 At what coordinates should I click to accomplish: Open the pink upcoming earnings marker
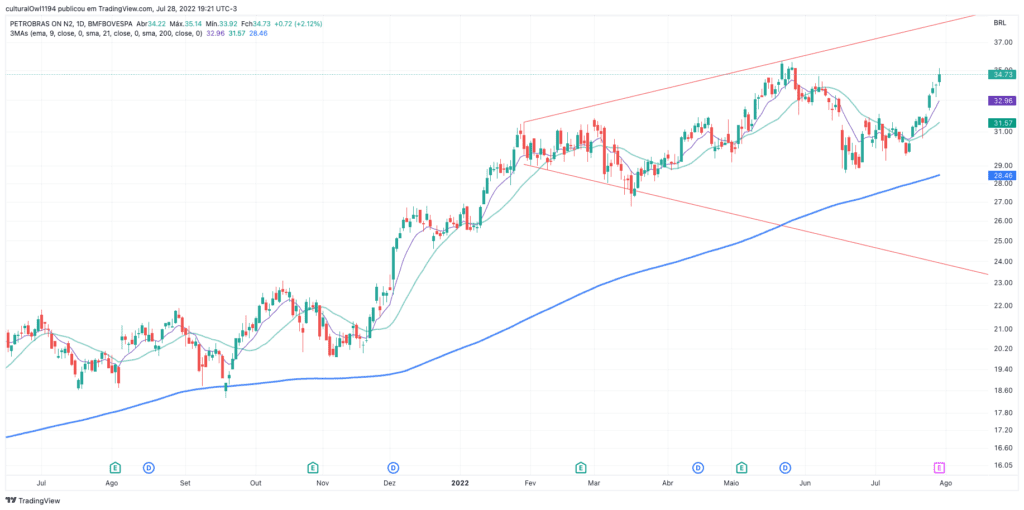click(939, 468)
